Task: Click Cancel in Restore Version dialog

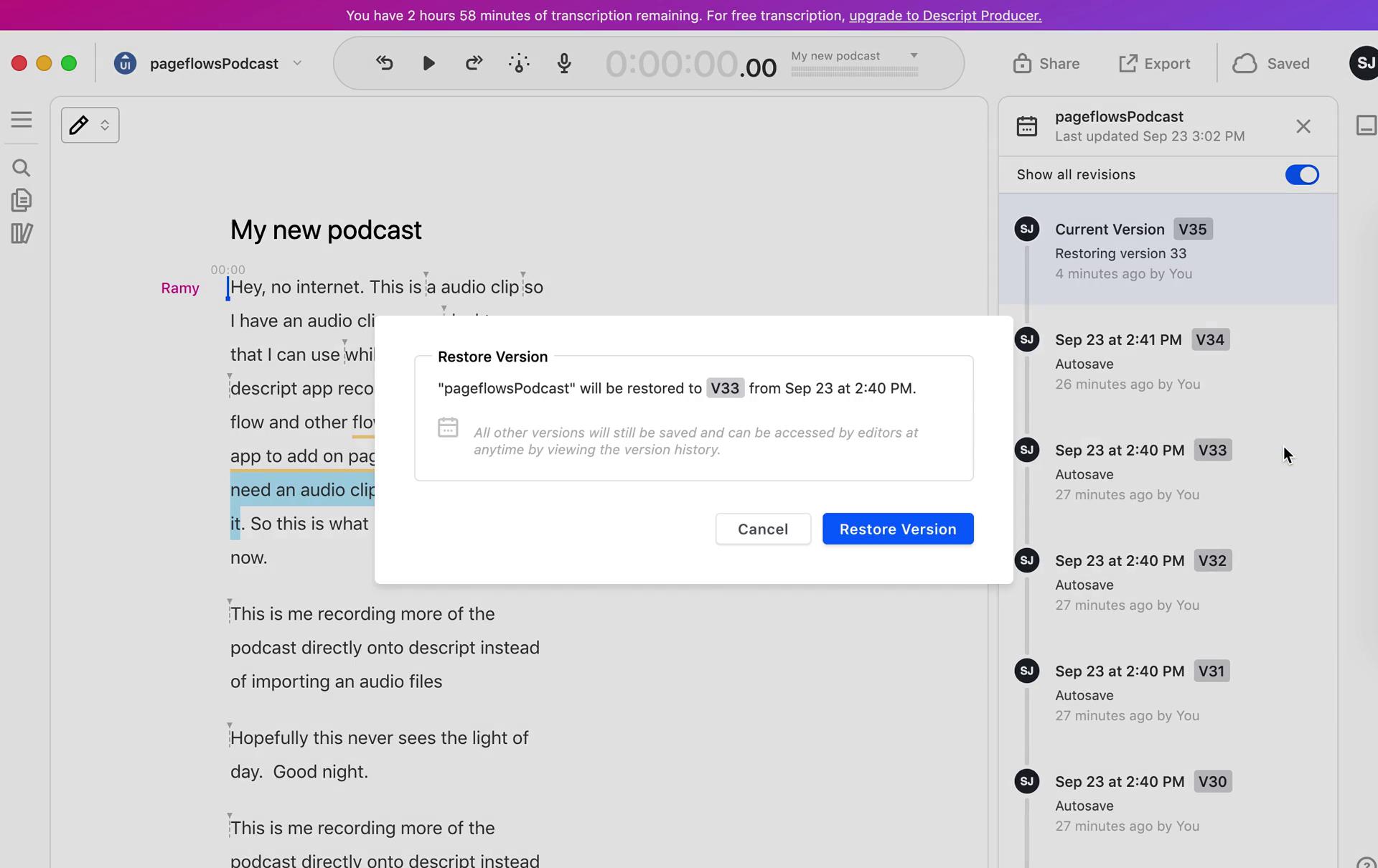Action: (x=763, y=529)
